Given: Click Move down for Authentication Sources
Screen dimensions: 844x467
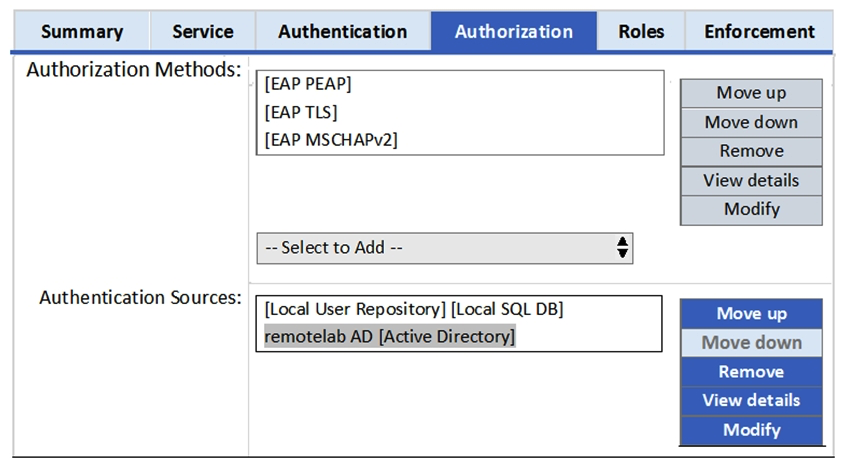Looking at the screenshot, I should 751,343.
